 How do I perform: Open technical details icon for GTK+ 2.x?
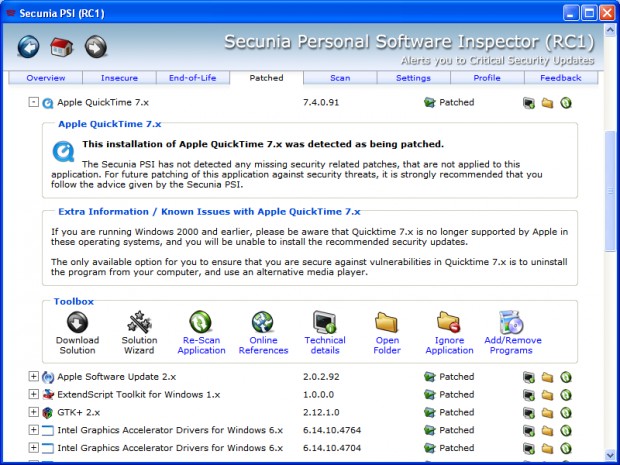point(529,413)
